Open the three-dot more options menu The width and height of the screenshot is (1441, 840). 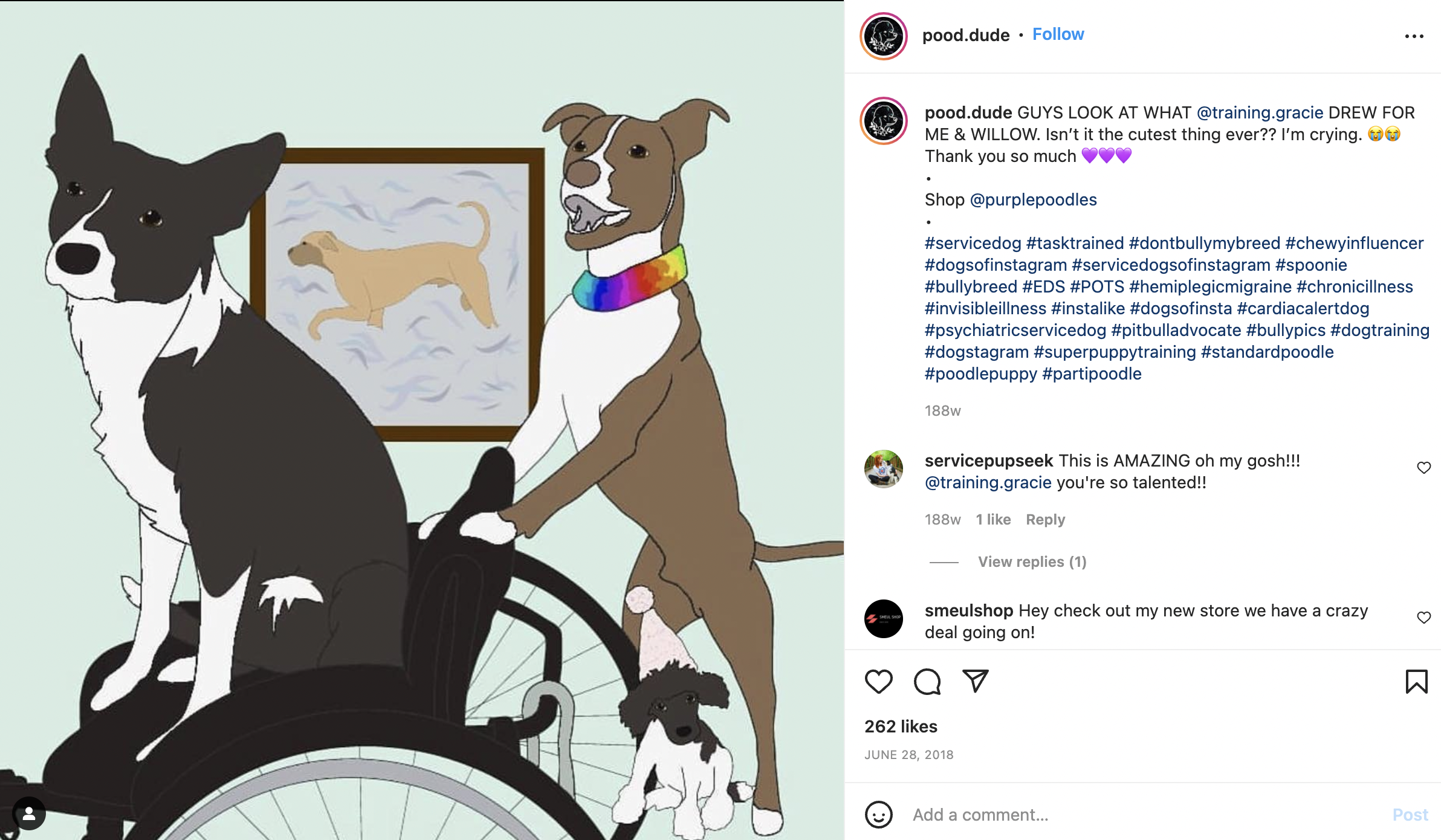tap(1414, 36)
